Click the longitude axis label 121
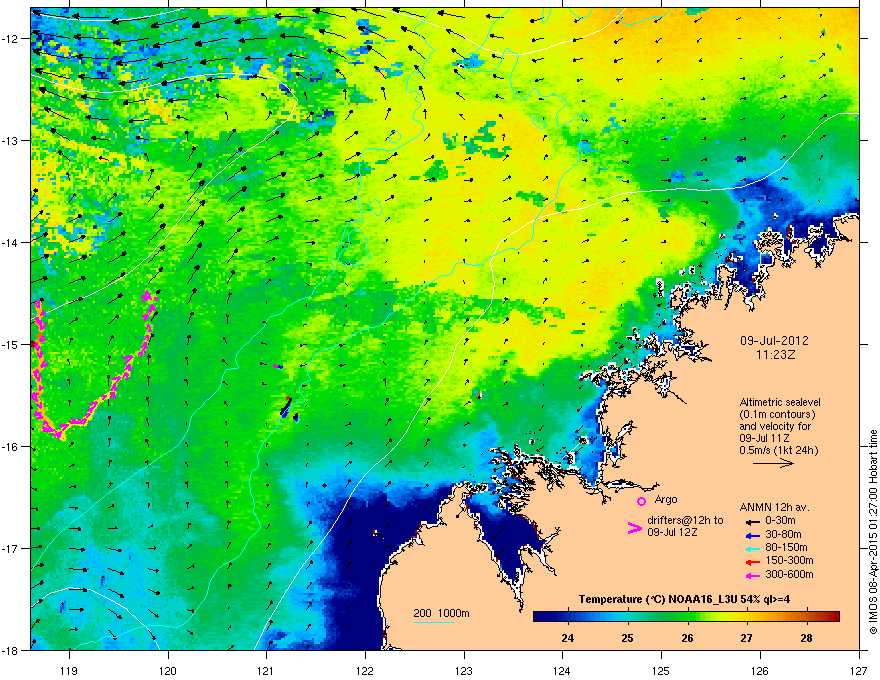The height and width of the screenshot is (680, 880). click(x=267, y=670)
